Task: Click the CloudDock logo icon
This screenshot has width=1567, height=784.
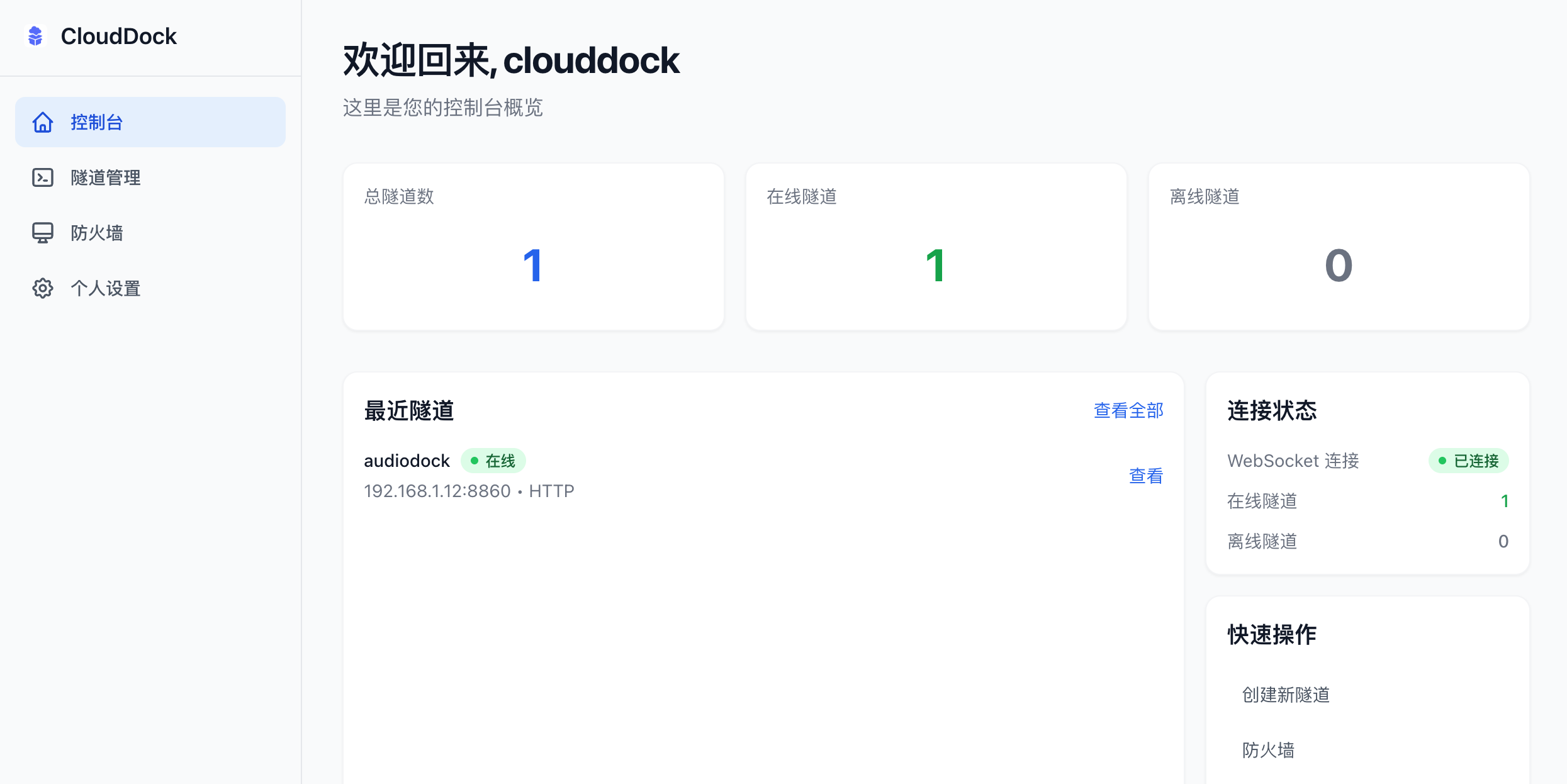Action: click(x=36, y=36)
